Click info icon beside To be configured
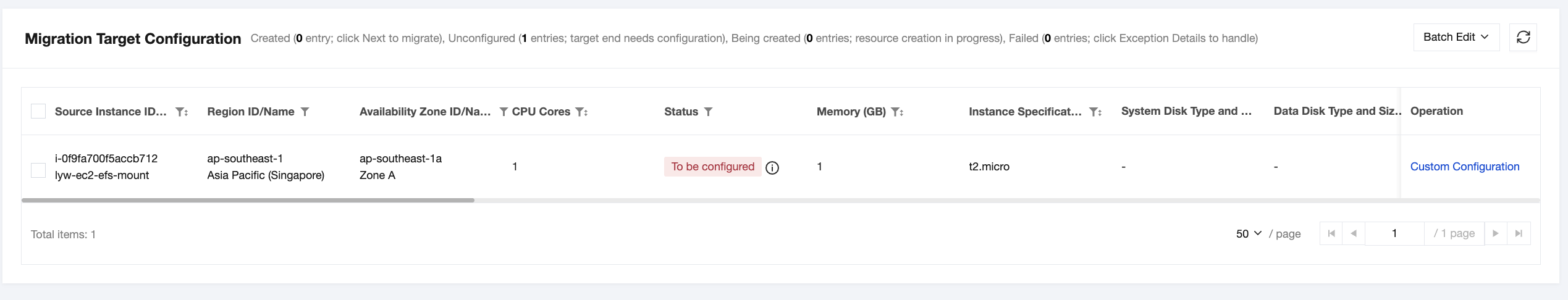 [x=772, y=167]
